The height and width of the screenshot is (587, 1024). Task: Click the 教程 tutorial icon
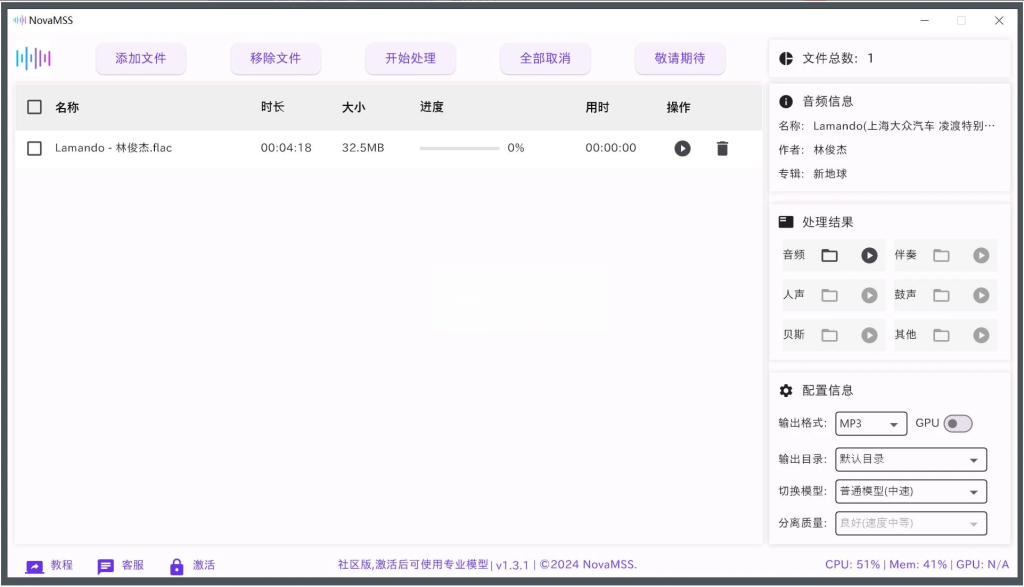(35, 566)
